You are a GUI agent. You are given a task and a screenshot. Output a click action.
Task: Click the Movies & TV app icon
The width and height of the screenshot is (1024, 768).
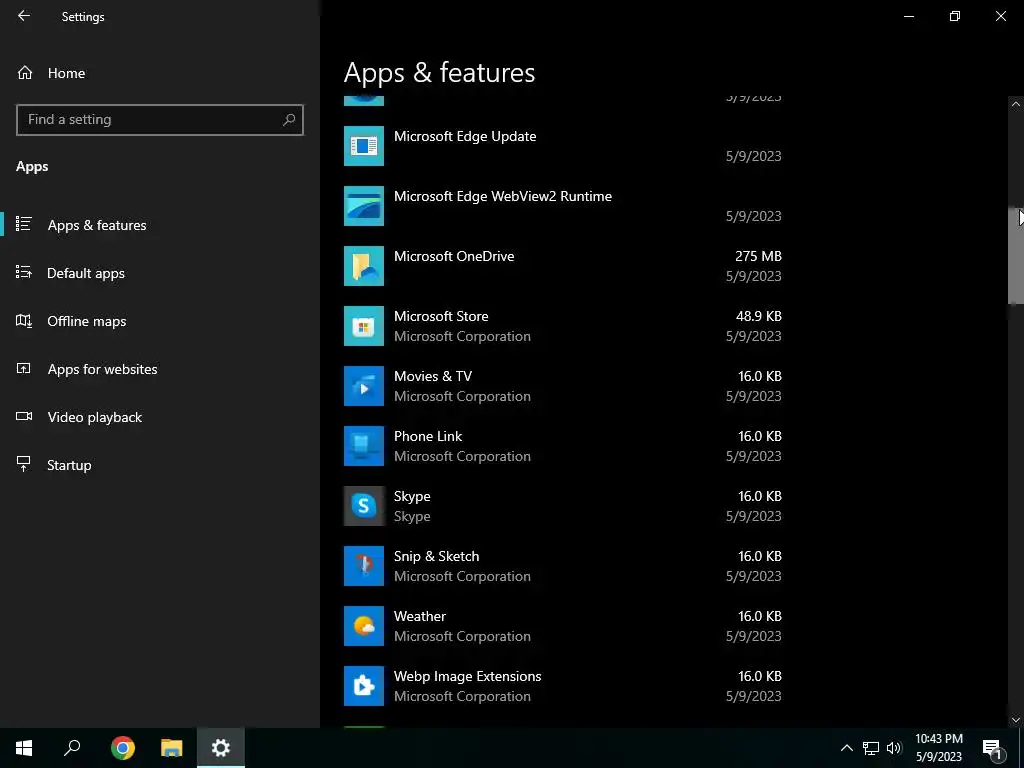364,386
